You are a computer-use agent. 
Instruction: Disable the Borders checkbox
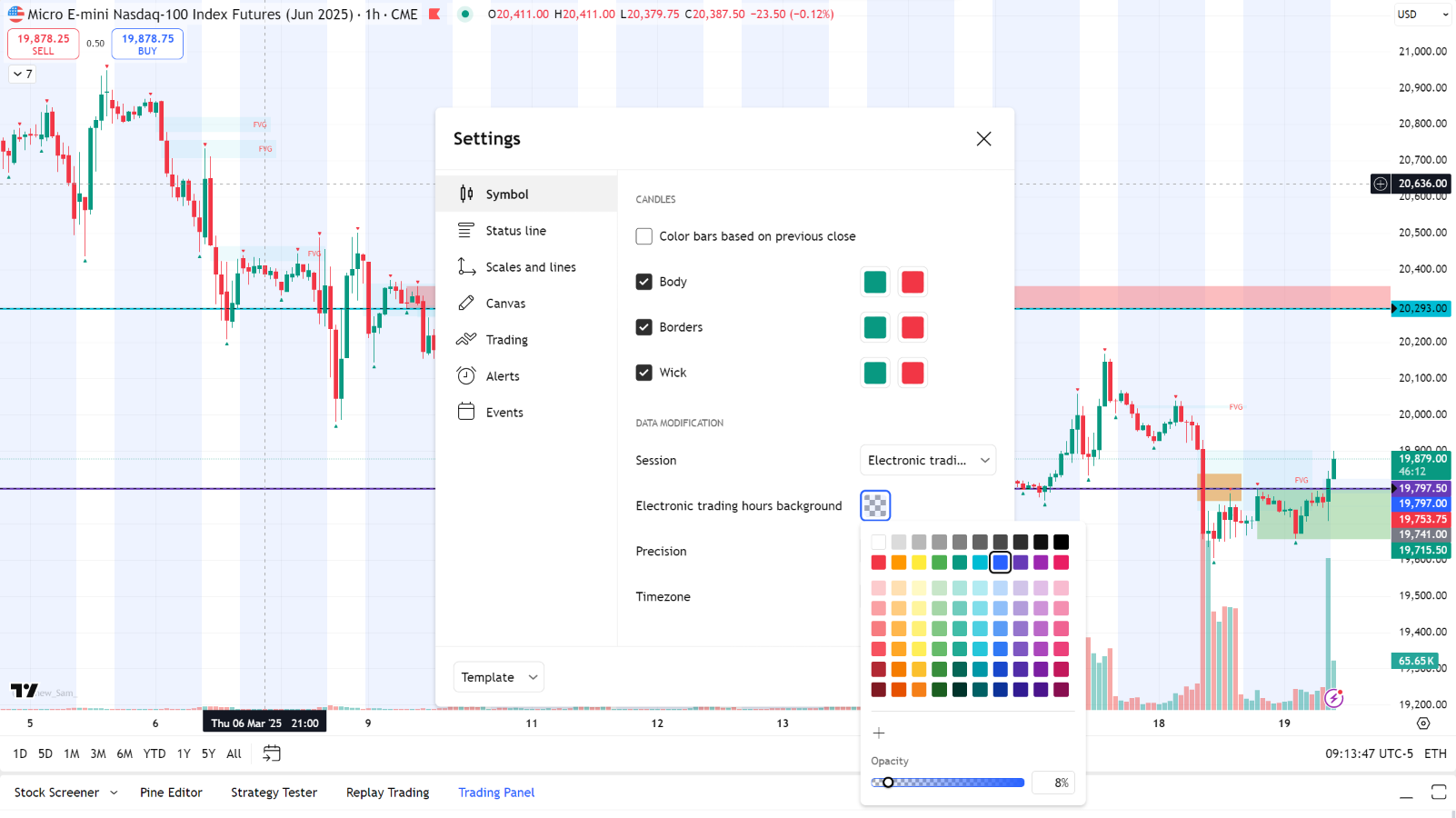click(643, 327)
